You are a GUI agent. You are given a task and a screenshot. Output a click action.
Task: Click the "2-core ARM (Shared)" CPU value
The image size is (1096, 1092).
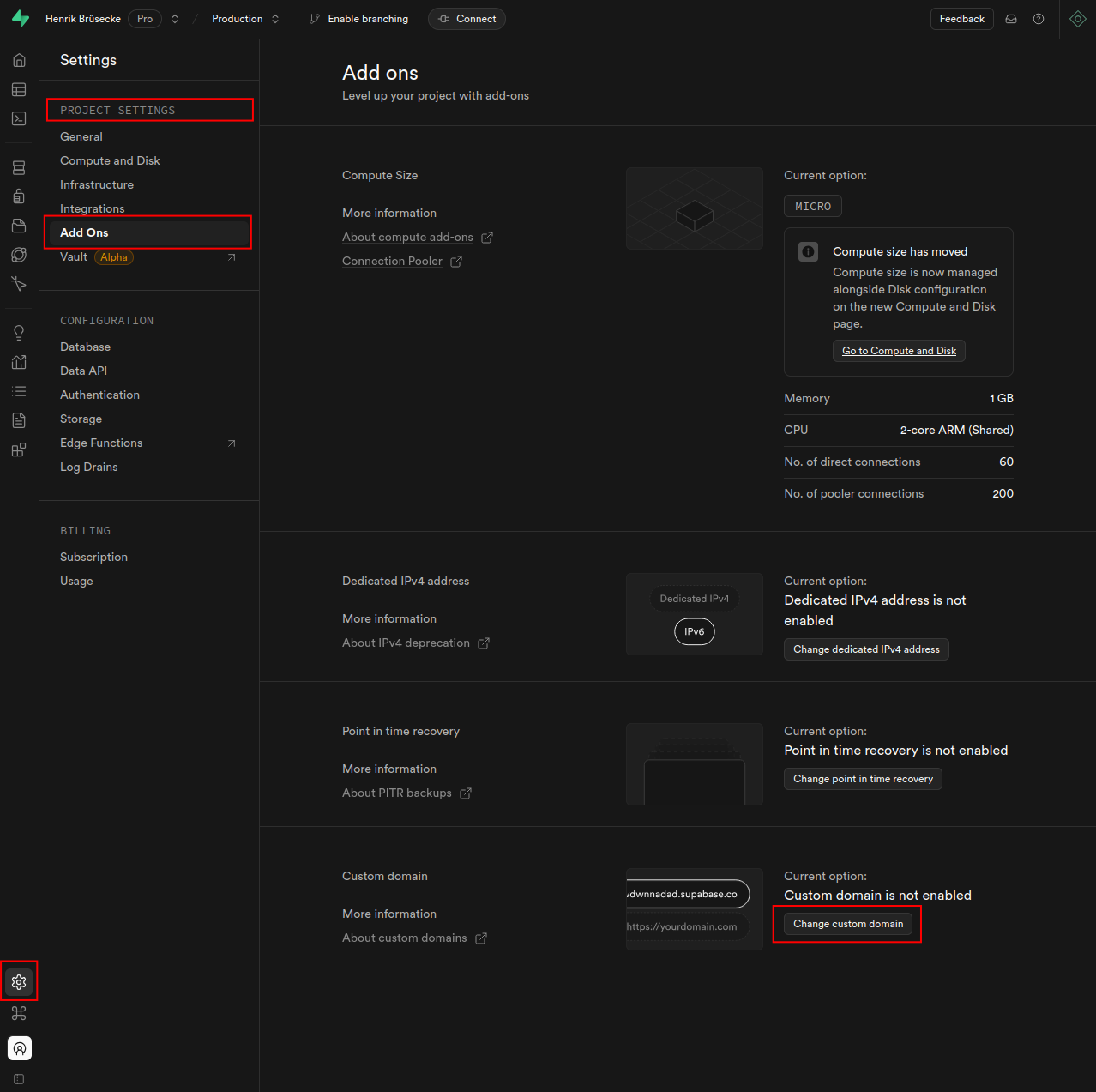[957, 430]
